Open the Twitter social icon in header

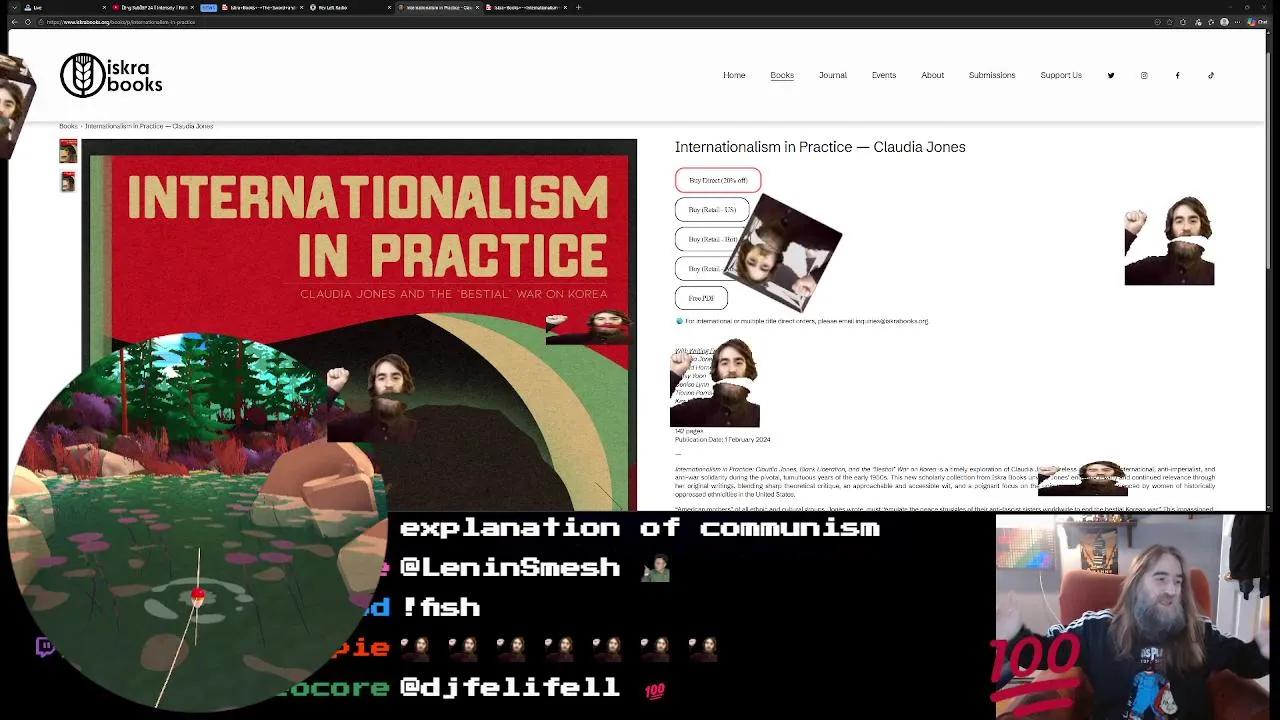coord(1111,75)
